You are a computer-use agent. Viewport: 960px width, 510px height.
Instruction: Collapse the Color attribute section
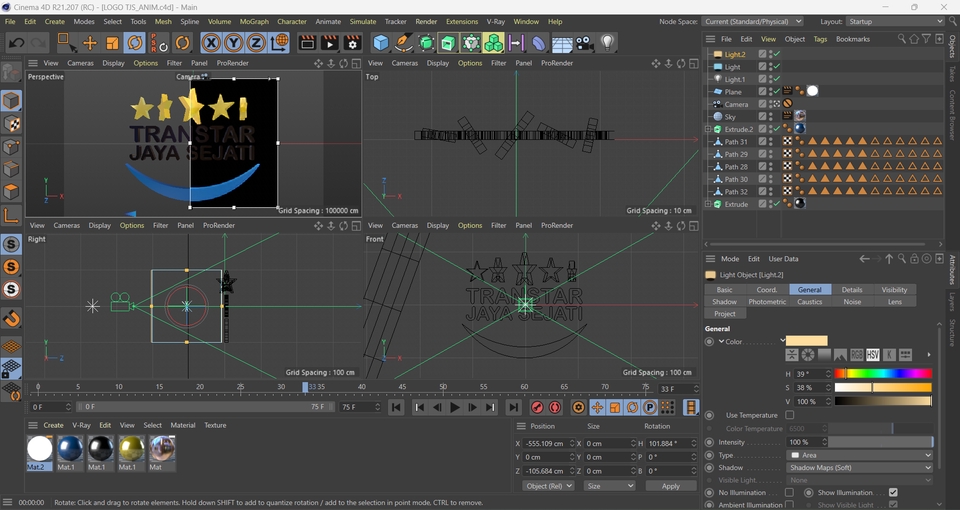(722, 342)
